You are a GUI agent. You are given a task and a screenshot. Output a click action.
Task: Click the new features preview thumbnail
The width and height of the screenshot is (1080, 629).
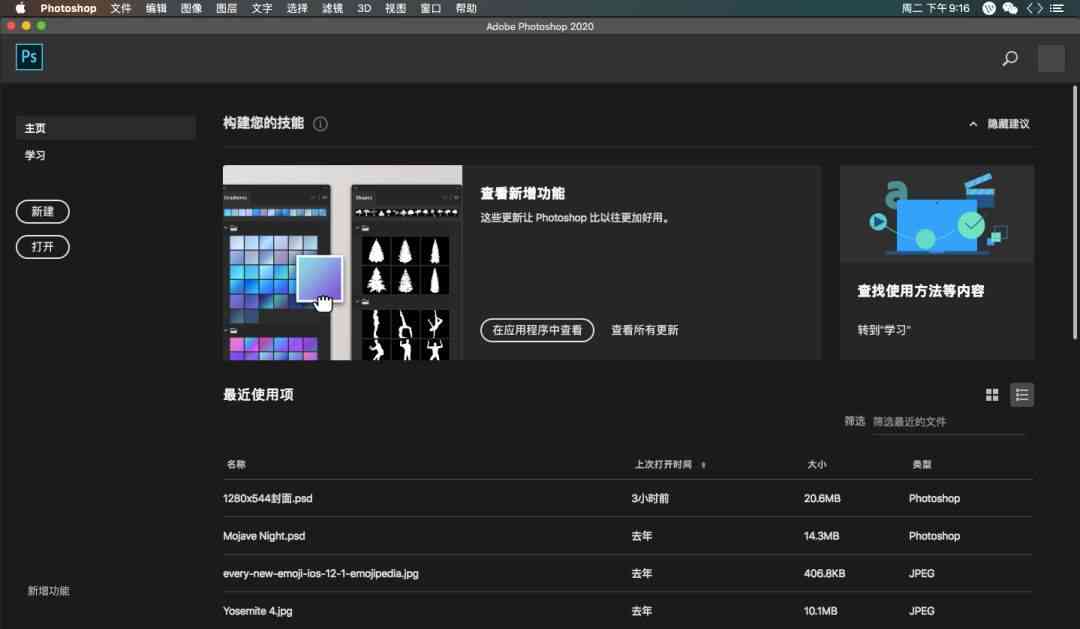pyautogui.click(x=342, y=262)
